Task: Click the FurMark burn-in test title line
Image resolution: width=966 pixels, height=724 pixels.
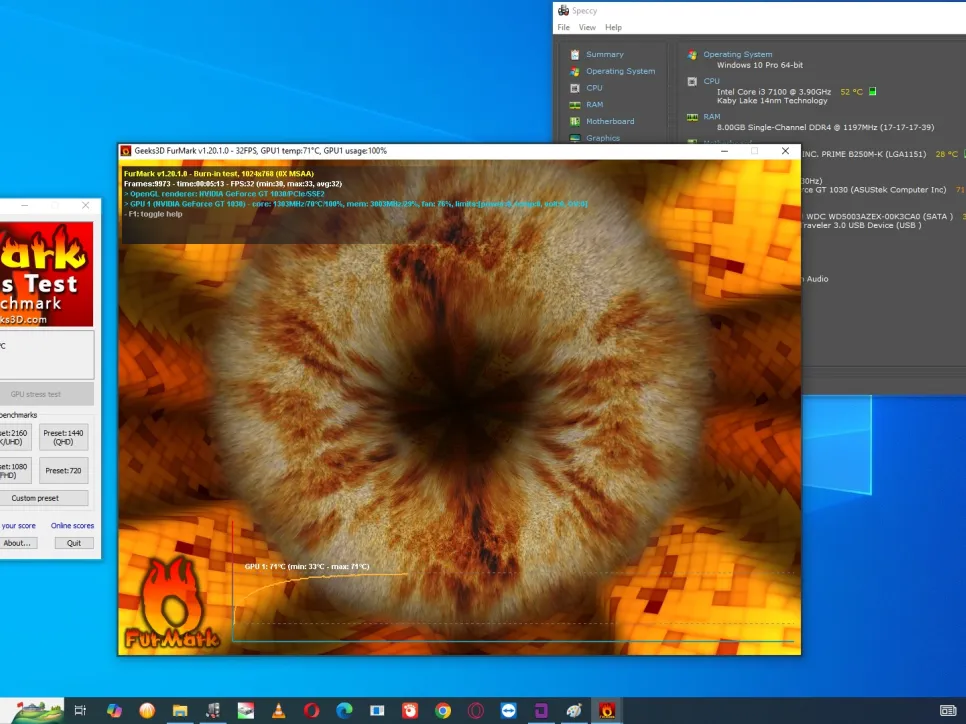Action: [219, 174]
